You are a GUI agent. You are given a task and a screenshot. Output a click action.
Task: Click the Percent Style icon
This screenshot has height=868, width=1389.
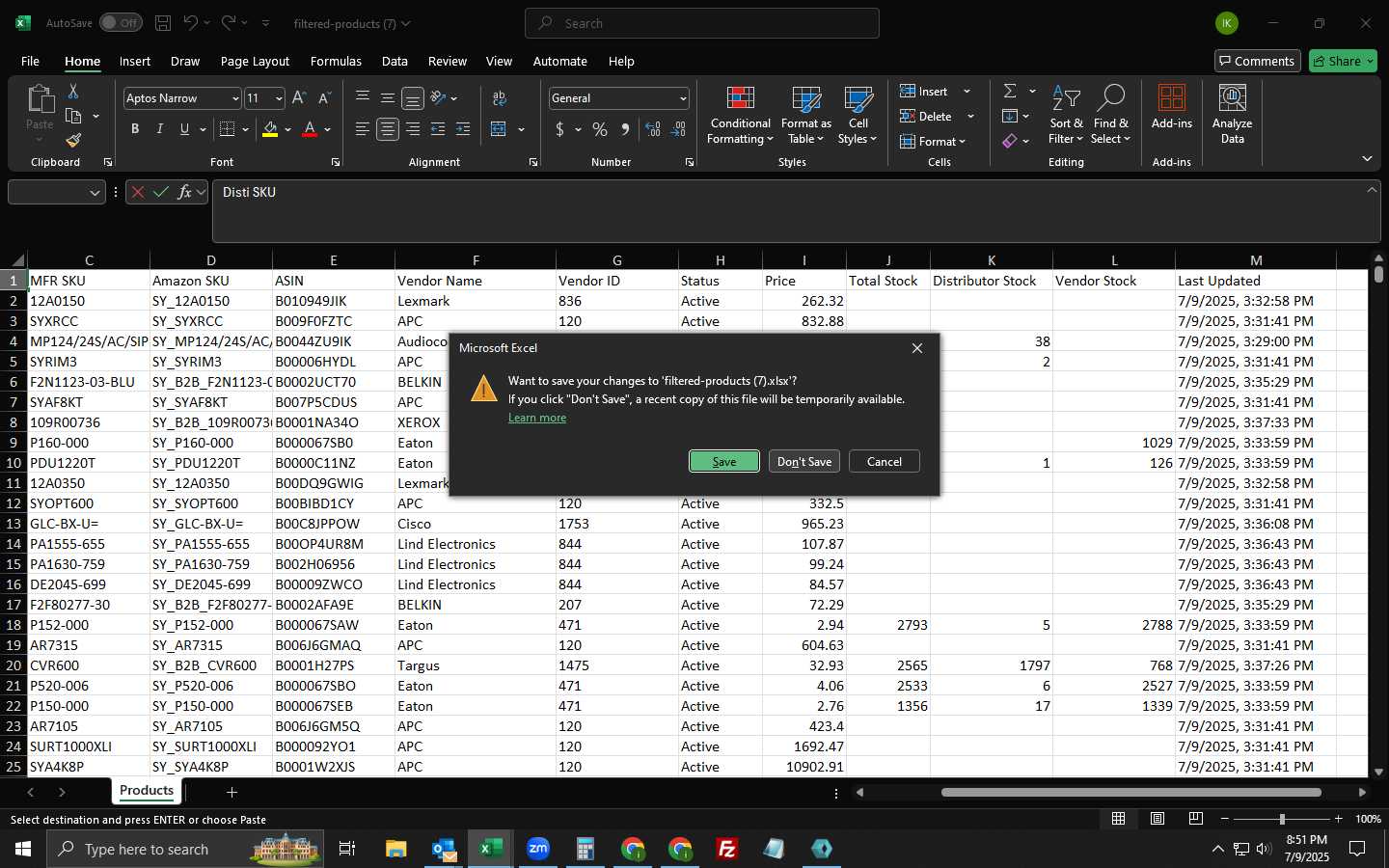[600, 129]
